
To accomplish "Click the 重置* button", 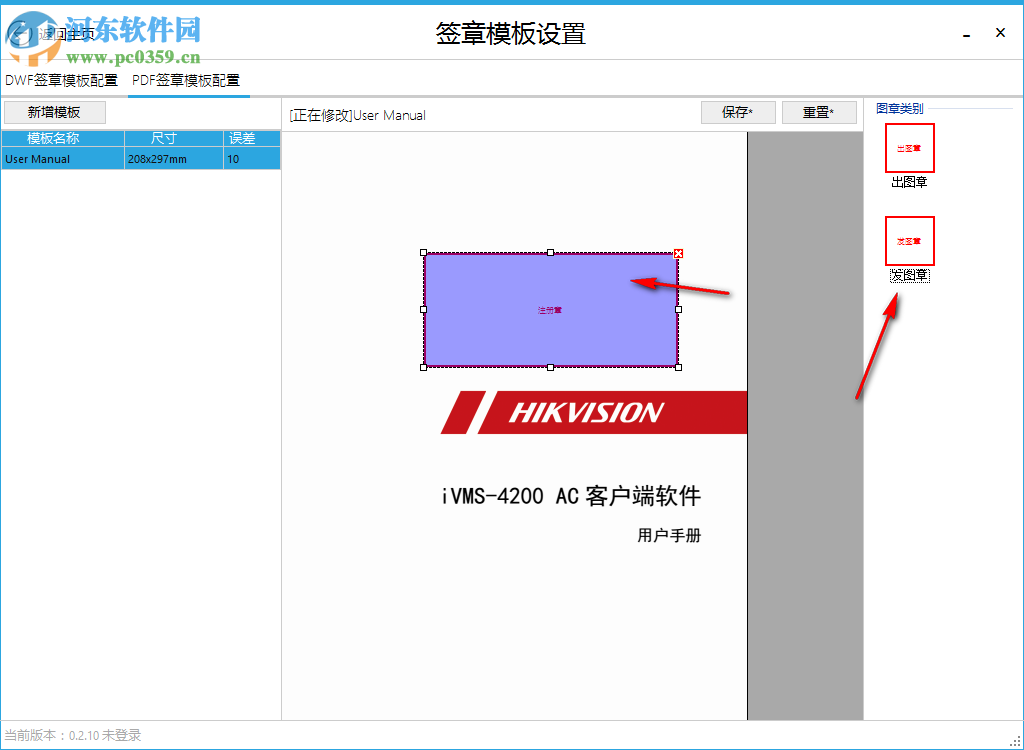I will (819, 112).
